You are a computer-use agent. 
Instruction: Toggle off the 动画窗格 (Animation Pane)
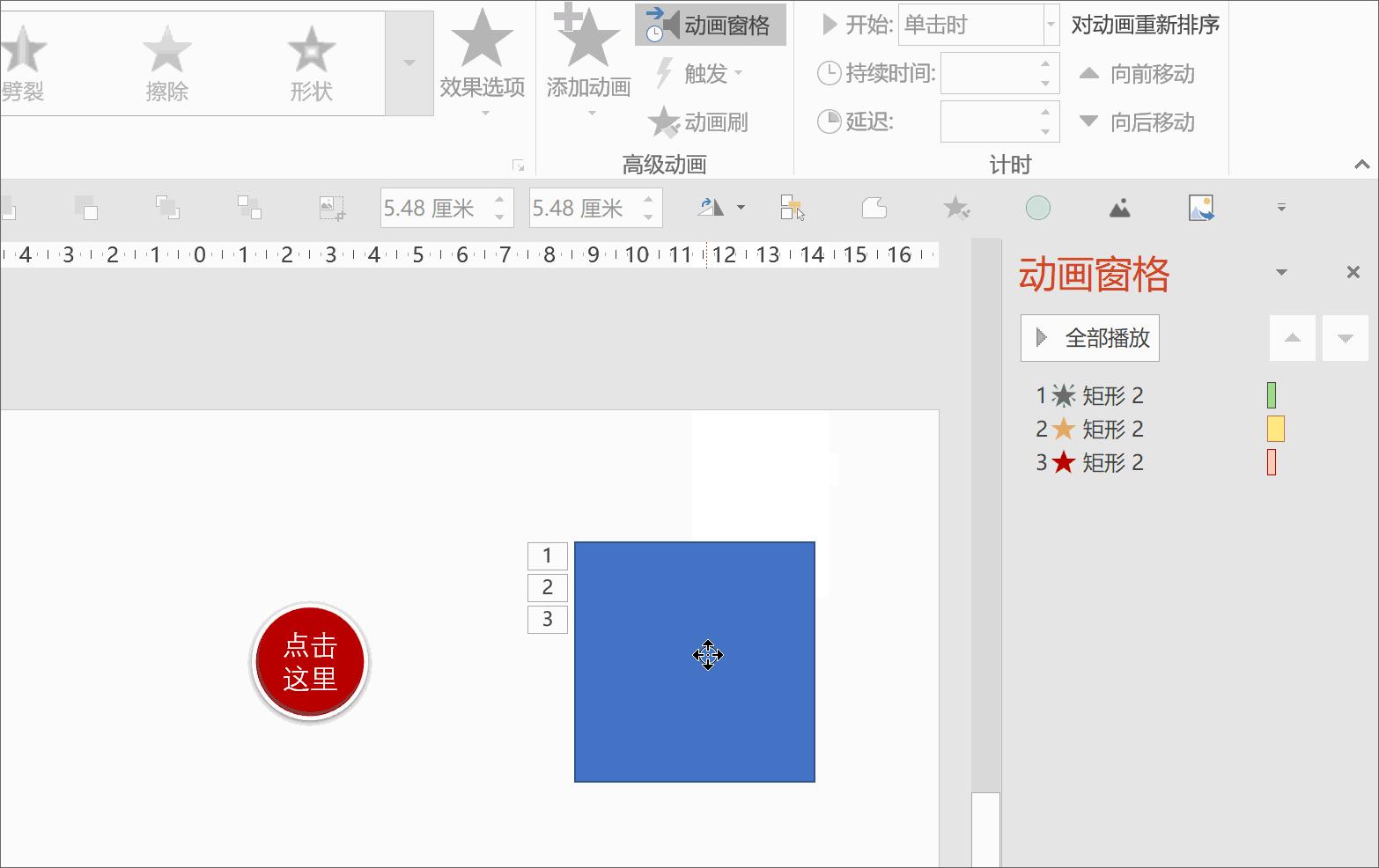710,25
